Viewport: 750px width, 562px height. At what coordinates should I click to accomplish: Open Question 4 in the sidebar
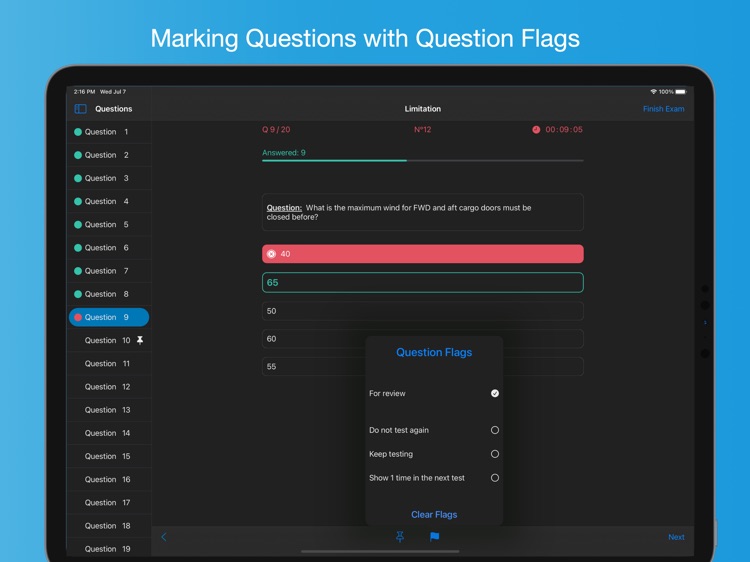(x=109, y=201)
